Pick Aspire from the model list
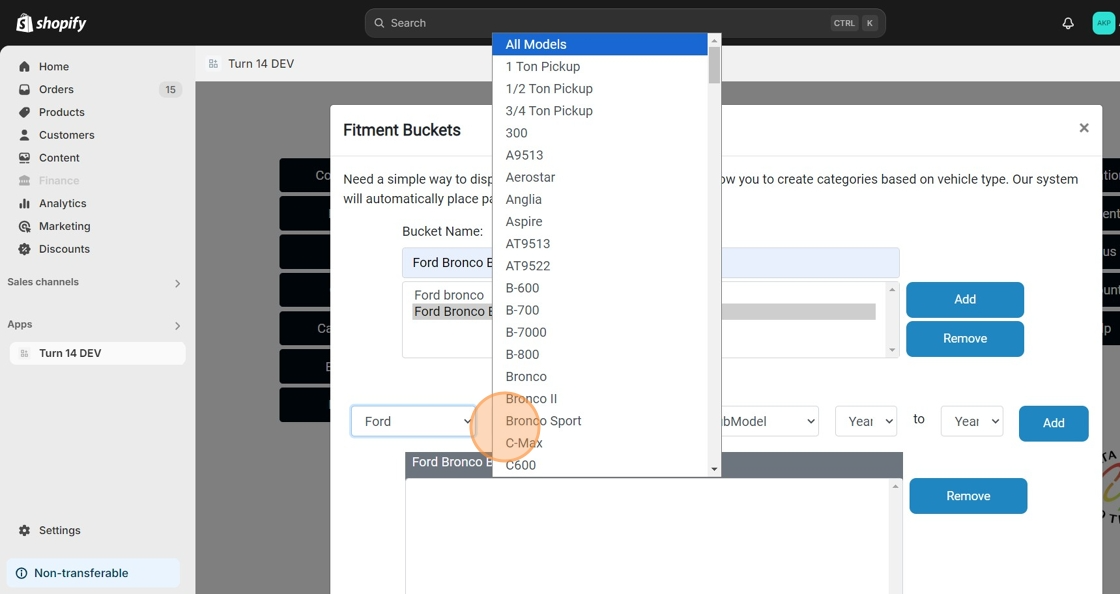 [x=600, y=221]
